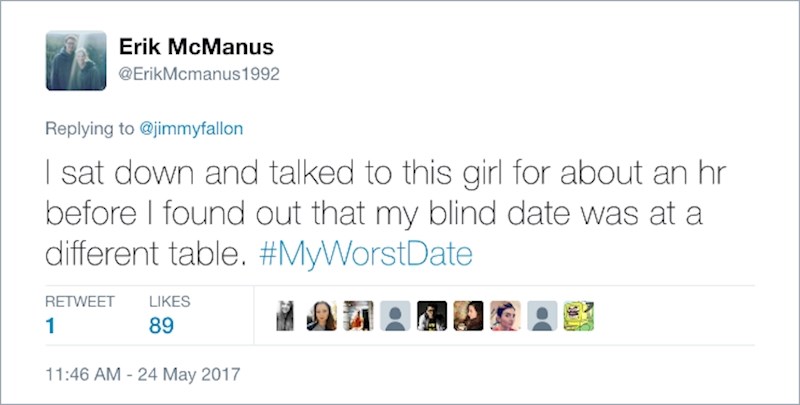The height and width of the screenshot is (405, 800).
Task: Select the third liker avatar with orange tones
Action: click(x=358, y=316)
